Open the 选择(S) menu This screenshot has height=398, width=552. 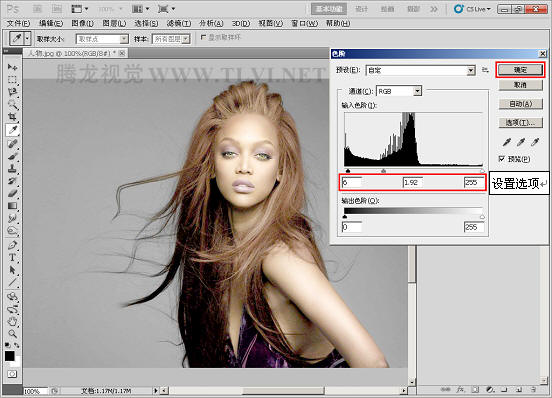pos(146,23)
